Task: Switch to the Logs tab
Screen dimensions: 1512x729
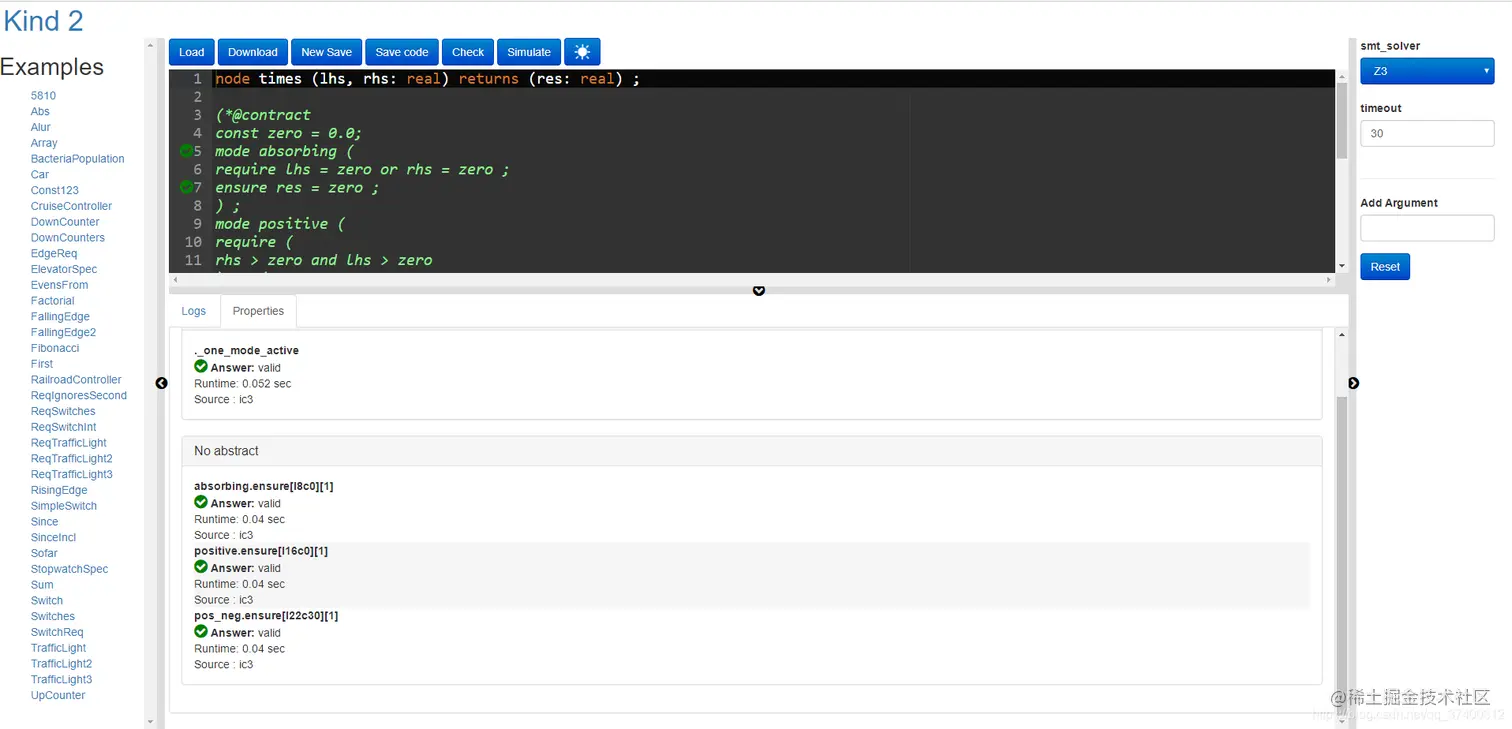Action: 194,311
